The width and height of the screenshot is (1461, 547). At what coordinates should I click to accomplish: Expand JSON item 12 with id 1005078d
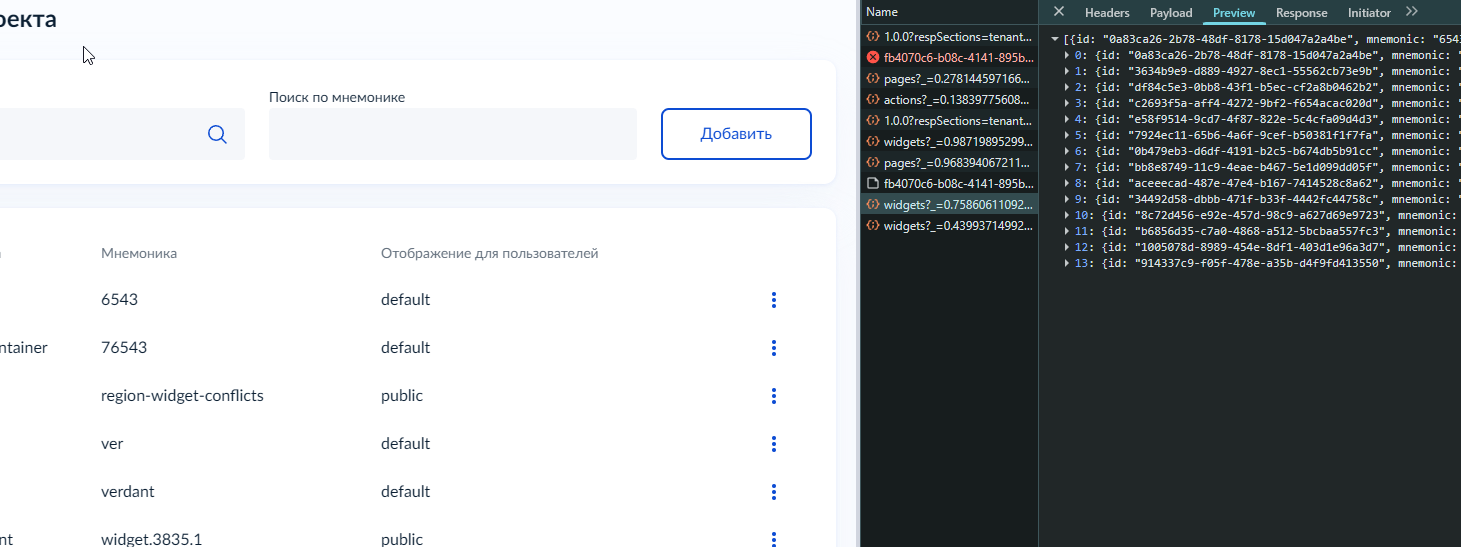[x=1067, y=247]
